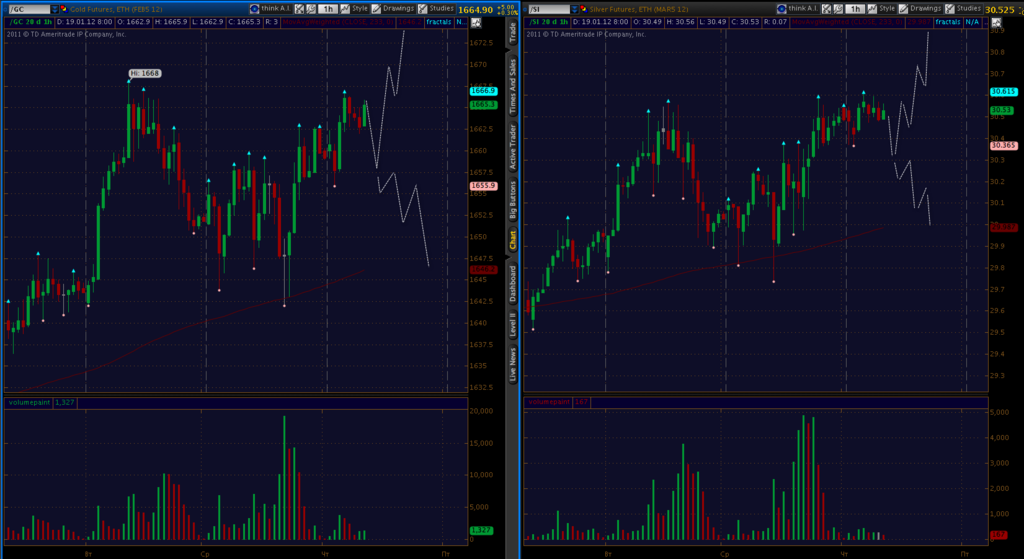1024x559 pixels.
Task: Open the /GC symbol dropdown arrow
Action: [55, 10]
